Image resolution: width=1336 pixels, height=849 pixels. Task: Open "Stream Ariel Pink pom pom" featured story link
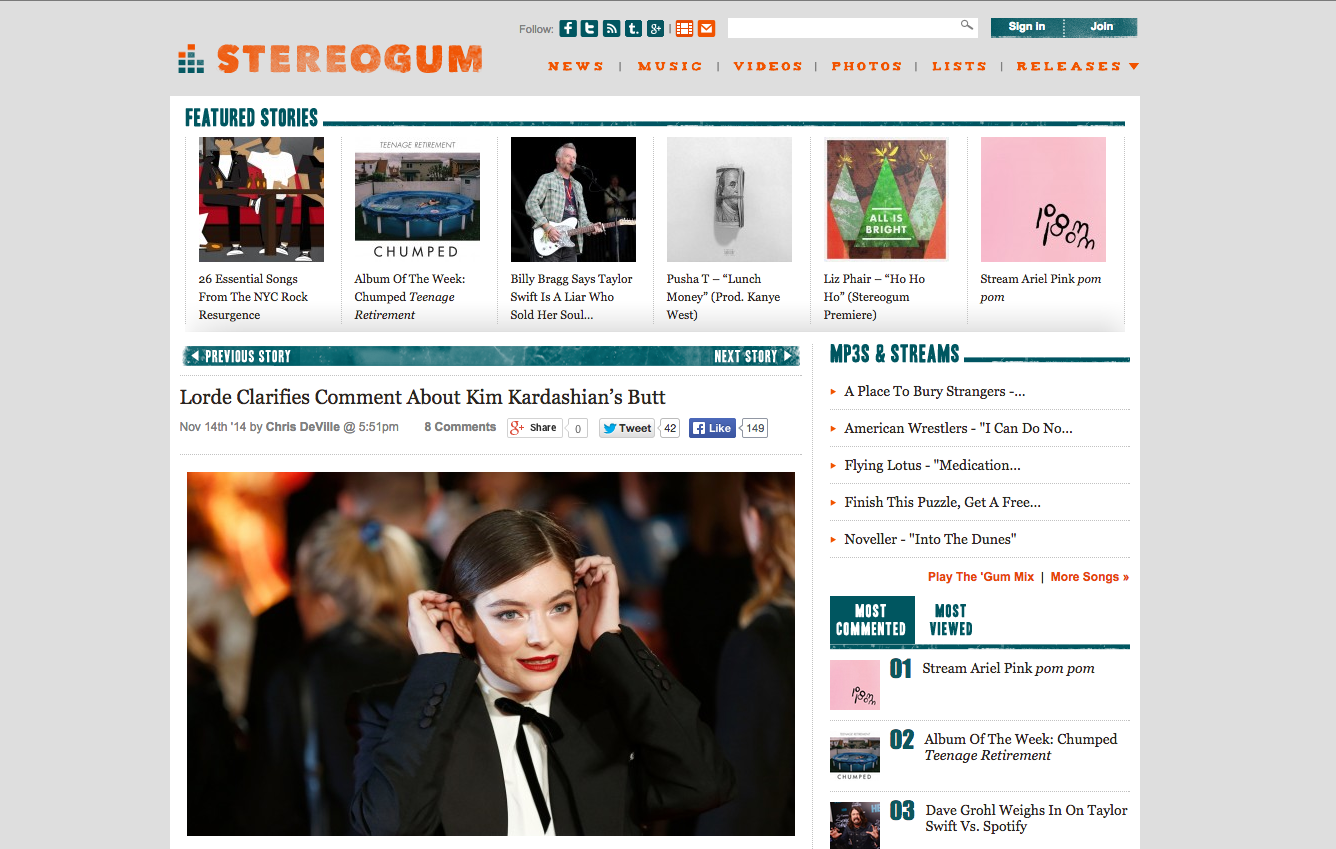[1041, 288]
